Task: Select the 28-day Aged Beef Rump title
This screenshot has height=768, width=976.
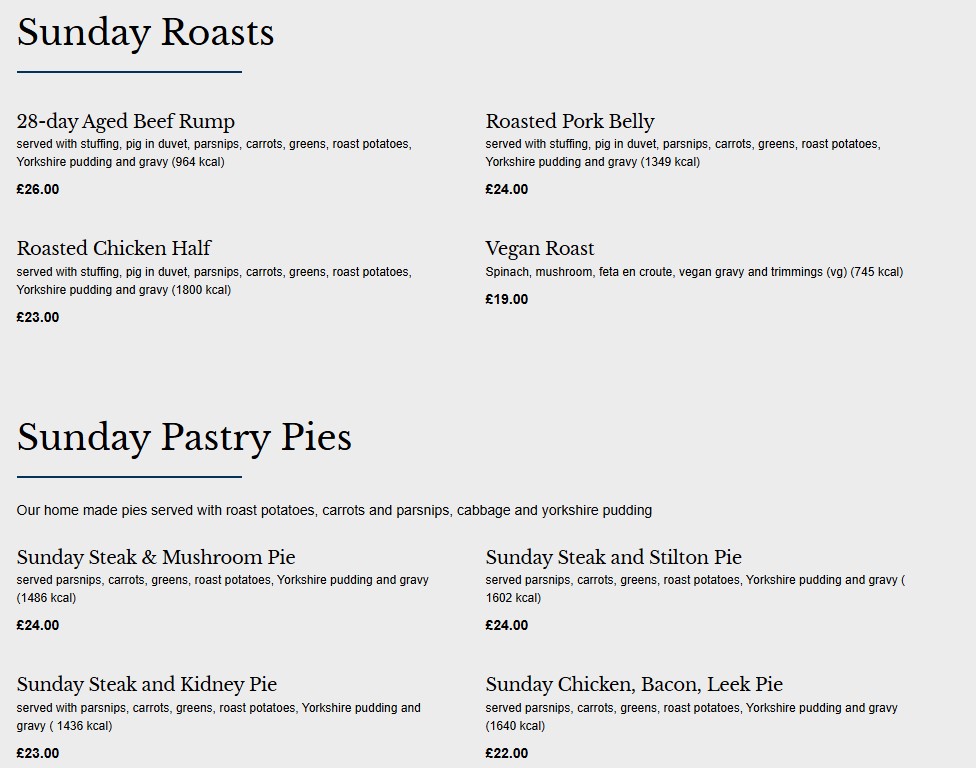Action: click(x=126, y=121)
